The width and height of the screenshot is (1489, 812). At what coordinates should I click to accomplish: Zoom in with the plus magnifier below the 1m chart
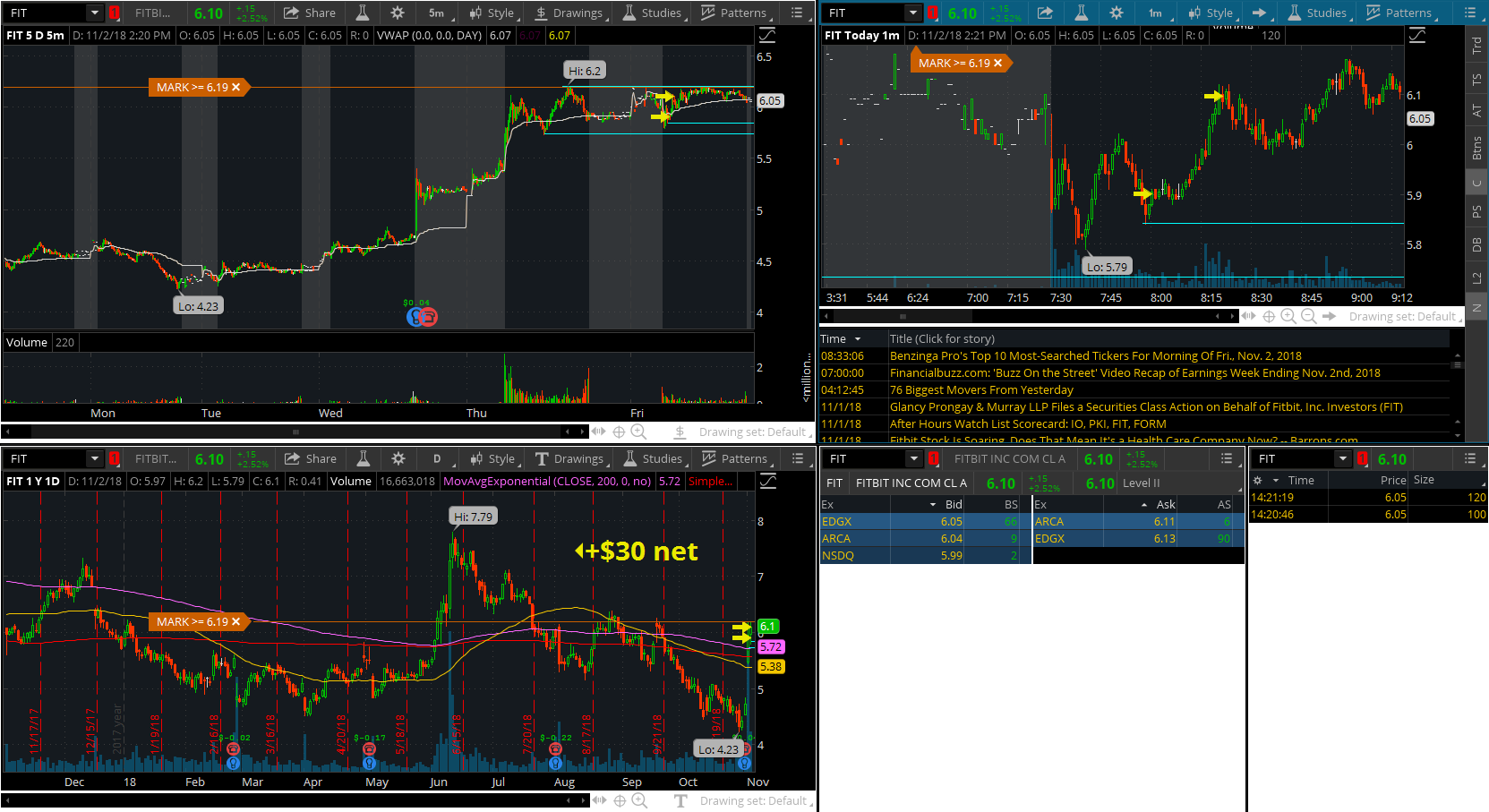tap(1288, 316)
